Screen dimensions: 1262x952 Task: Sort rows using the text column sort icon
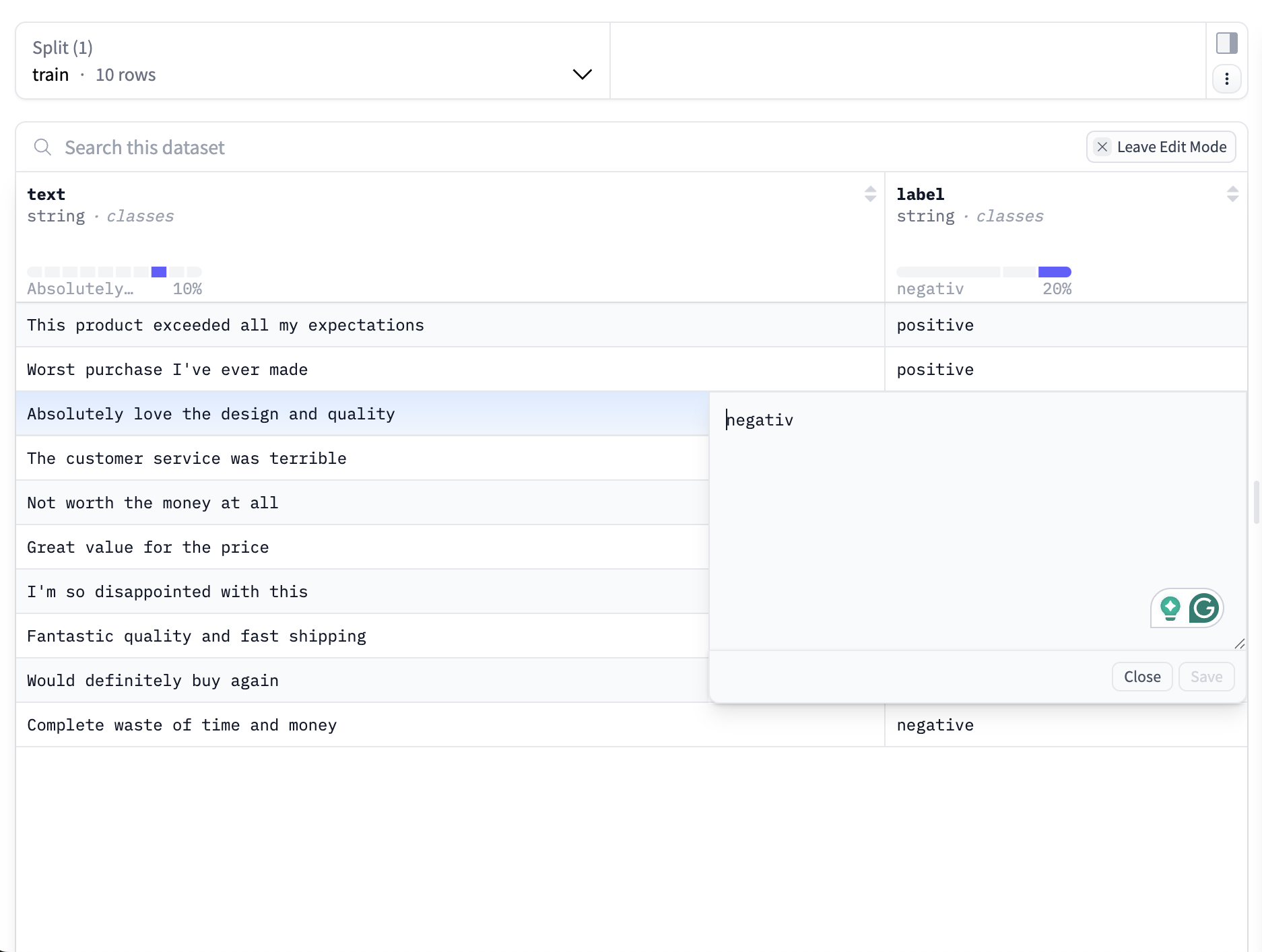[871, 194]
